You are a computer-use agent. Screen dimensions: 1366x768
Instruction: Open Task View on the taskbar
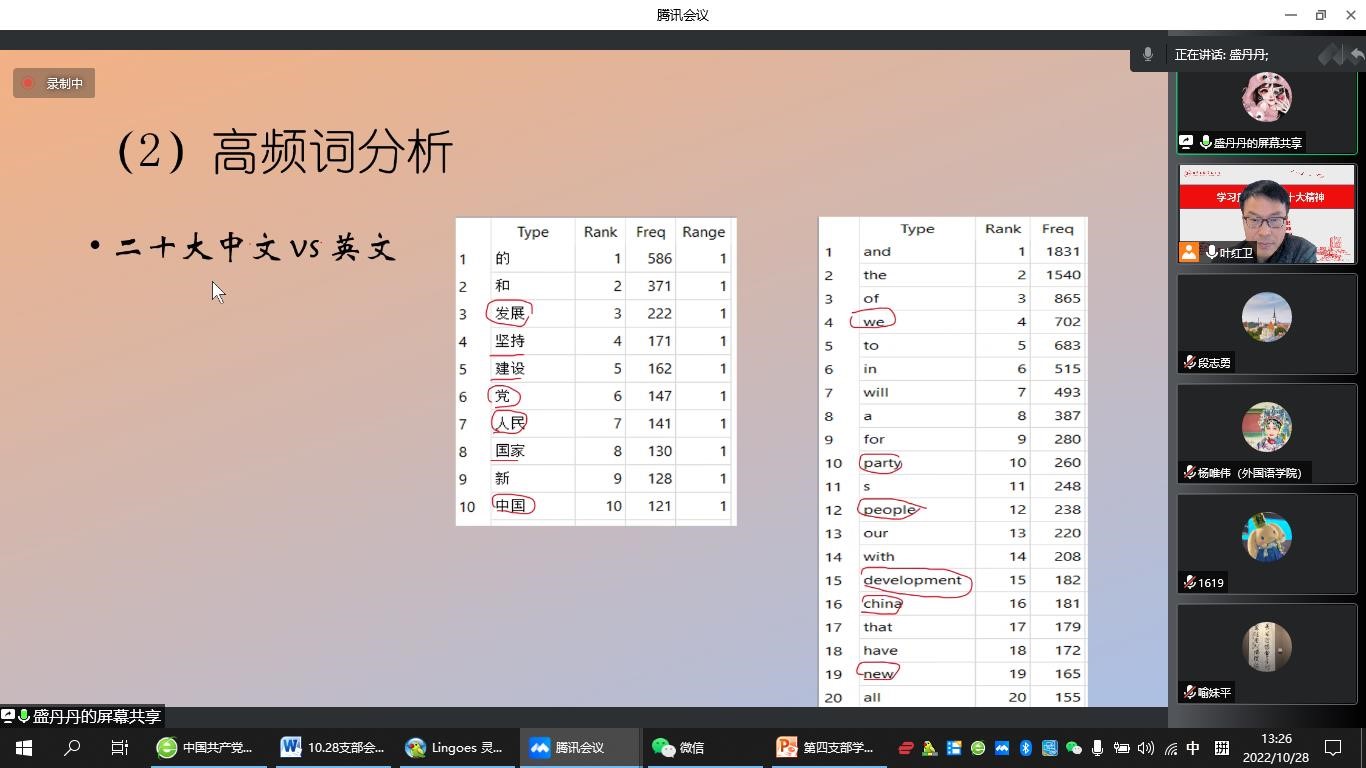[119, 748]
